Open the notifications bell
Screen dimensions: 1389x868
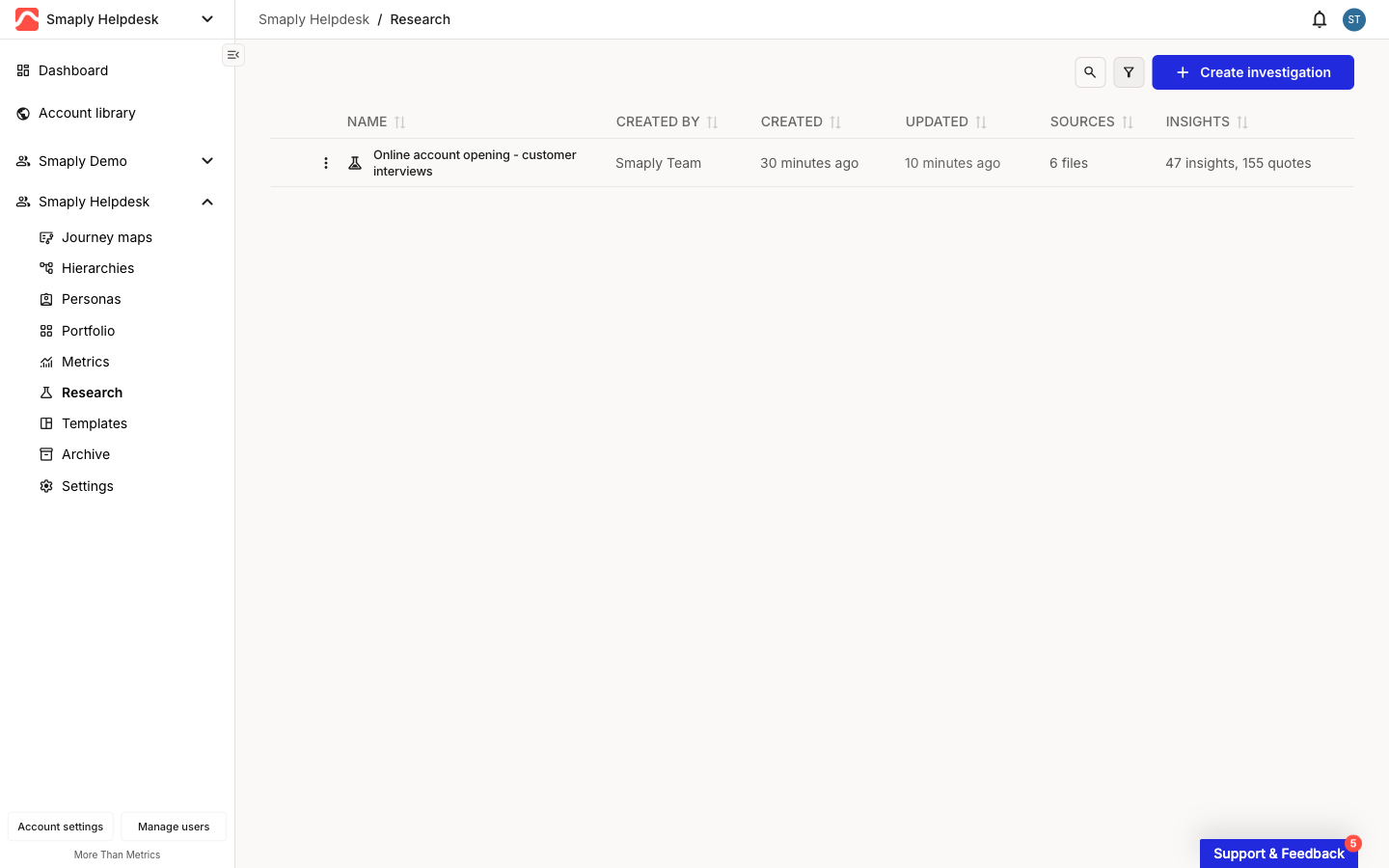pos(1320,19)
